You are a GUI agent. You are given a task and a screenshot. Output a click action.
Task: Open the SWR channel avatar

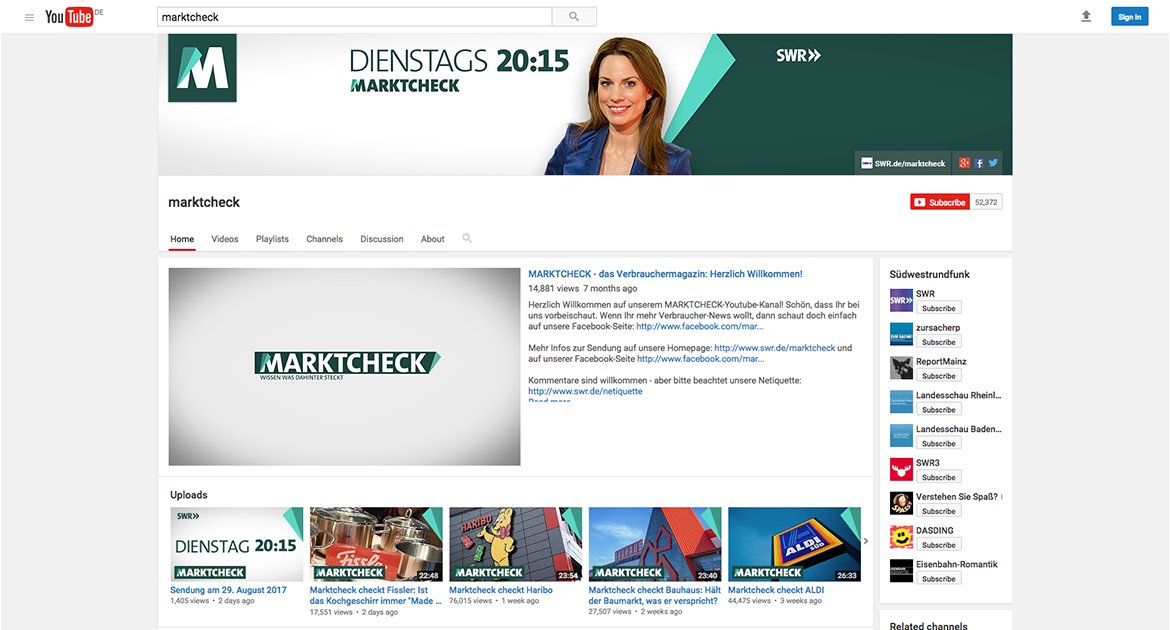click(x=901, y=300)
